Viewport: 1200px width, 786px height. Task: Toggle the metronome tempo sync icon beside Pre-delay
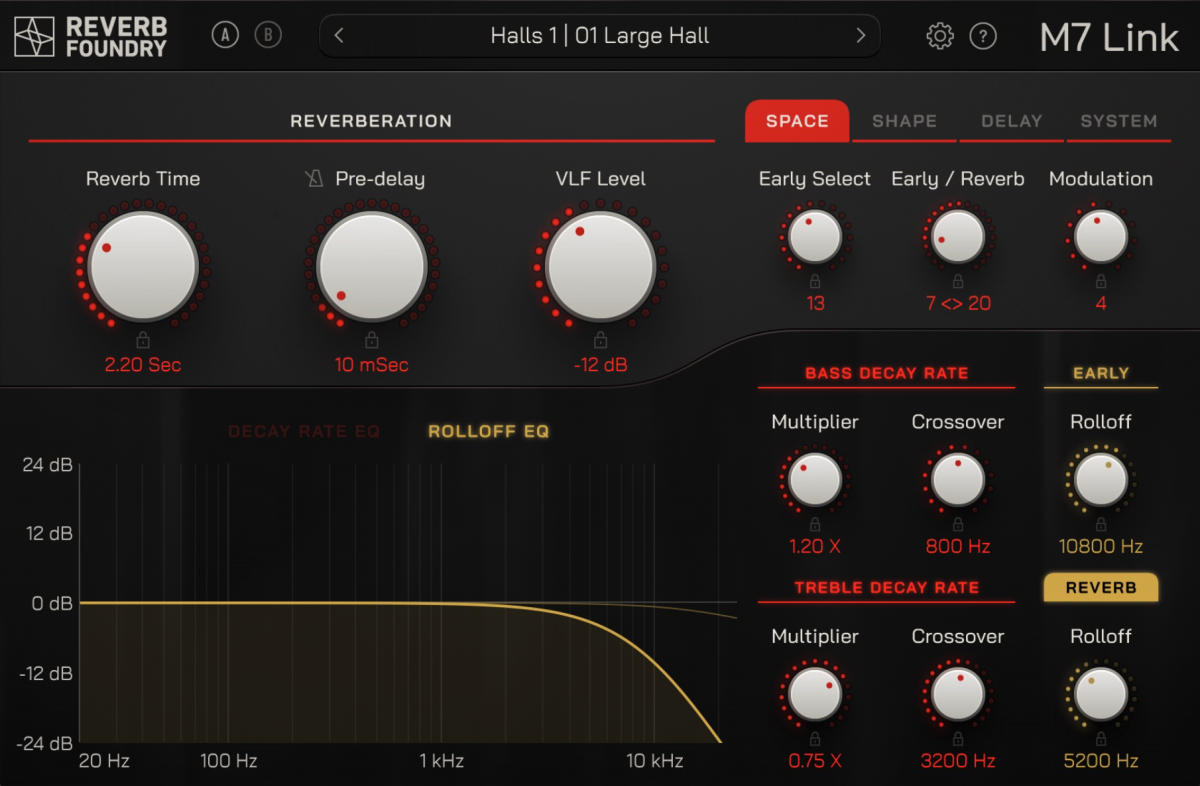click(x=315, y=179)
